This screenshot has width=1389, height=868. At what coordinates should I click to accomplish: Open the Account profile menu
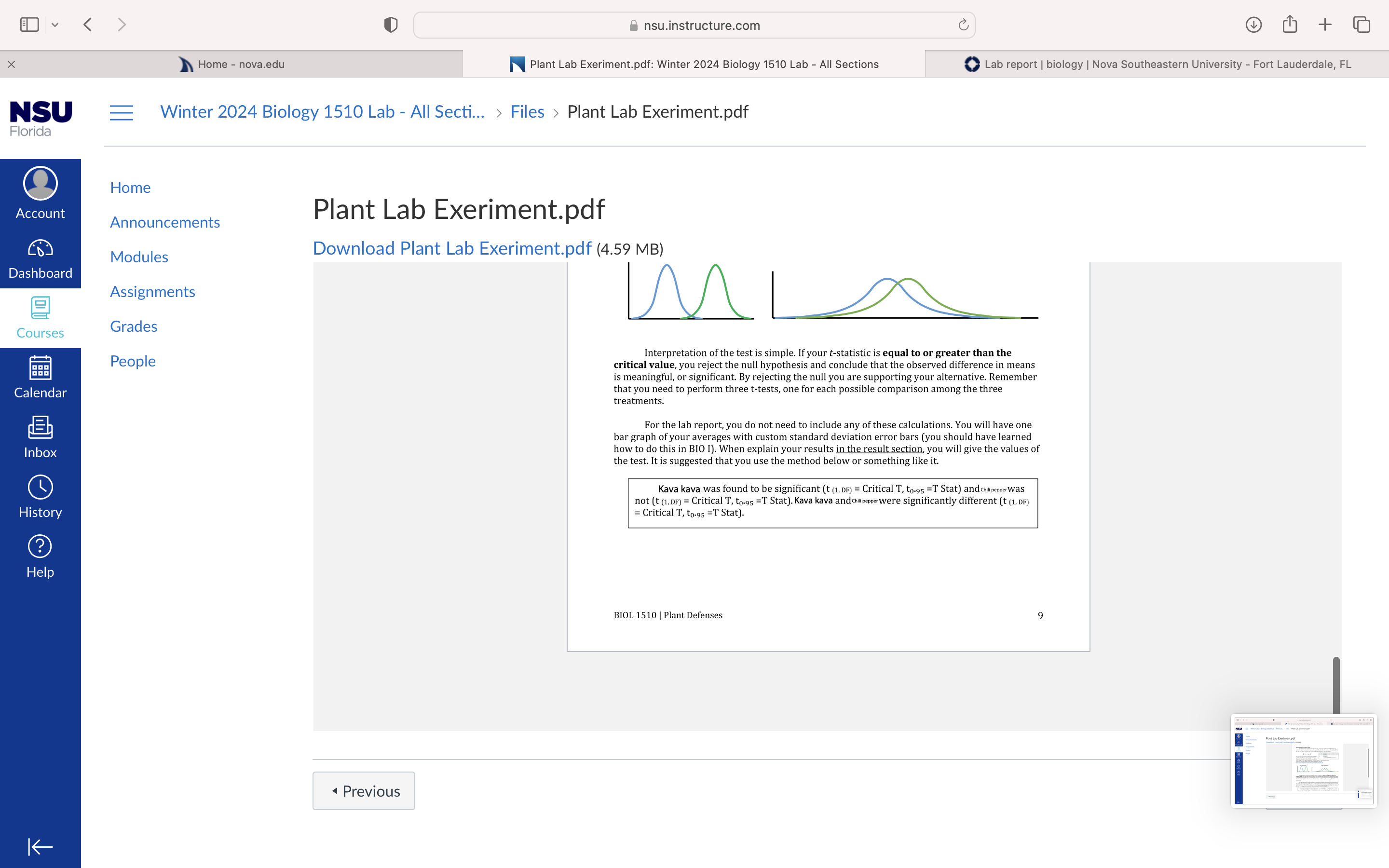point(40,193)
